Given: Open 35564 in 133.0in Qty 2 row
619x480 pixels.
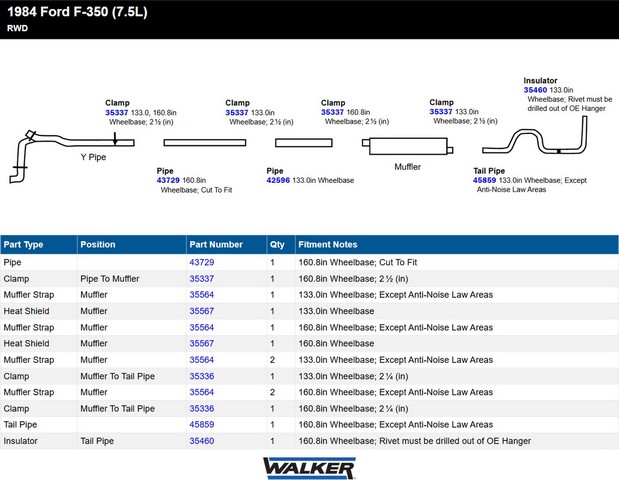Looking at the screenshot, I should [202, 360].
